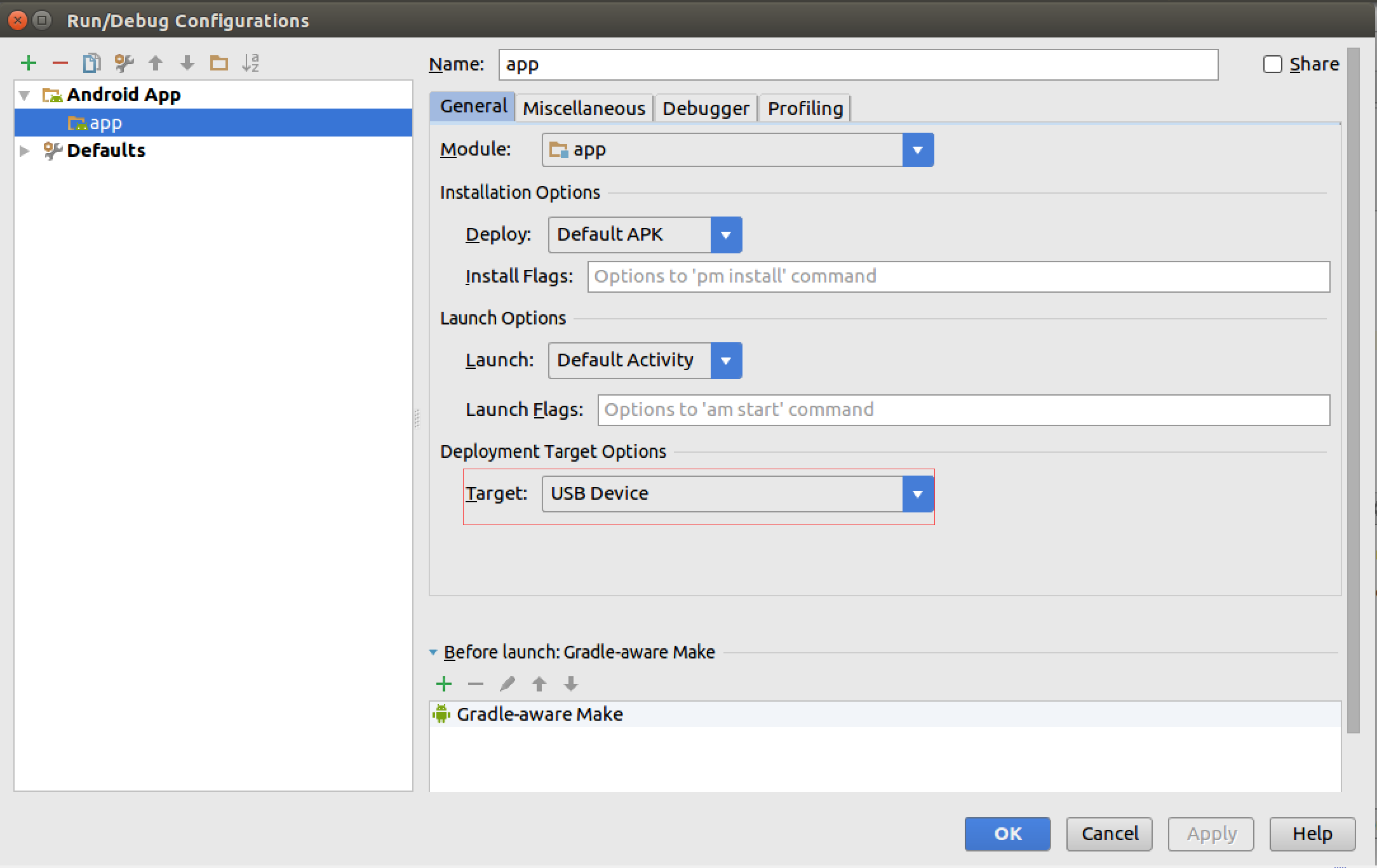Click the OK button
This screenshot has width=1377, height=868.
point(1007,834)
